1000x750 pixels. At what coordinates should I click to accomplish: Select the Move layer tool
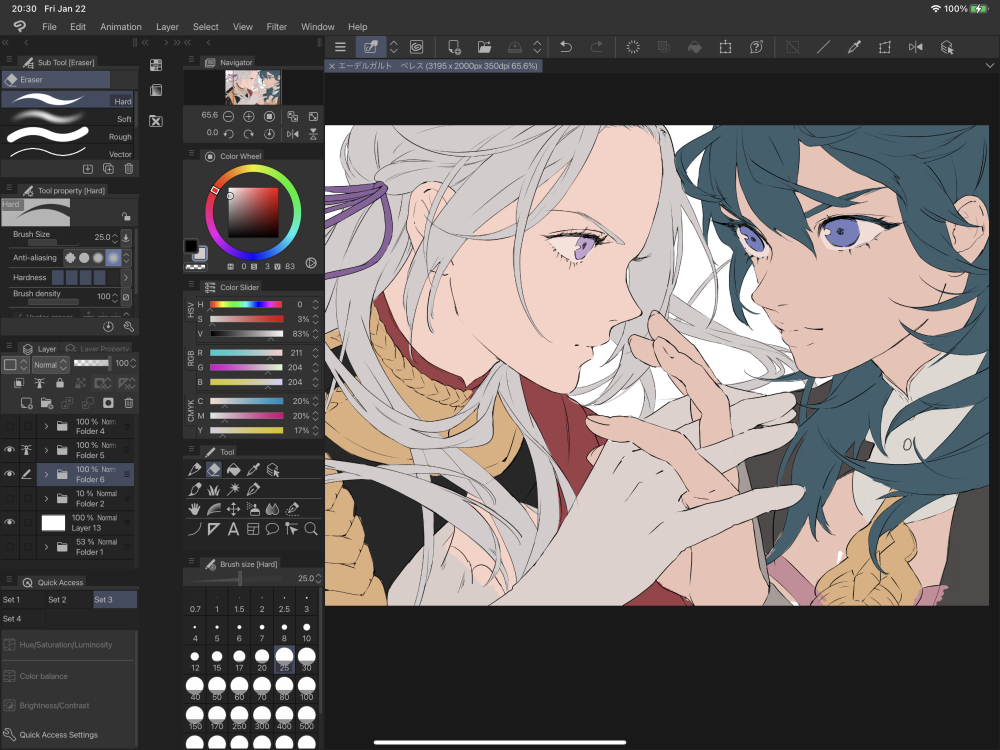[233, 509]
